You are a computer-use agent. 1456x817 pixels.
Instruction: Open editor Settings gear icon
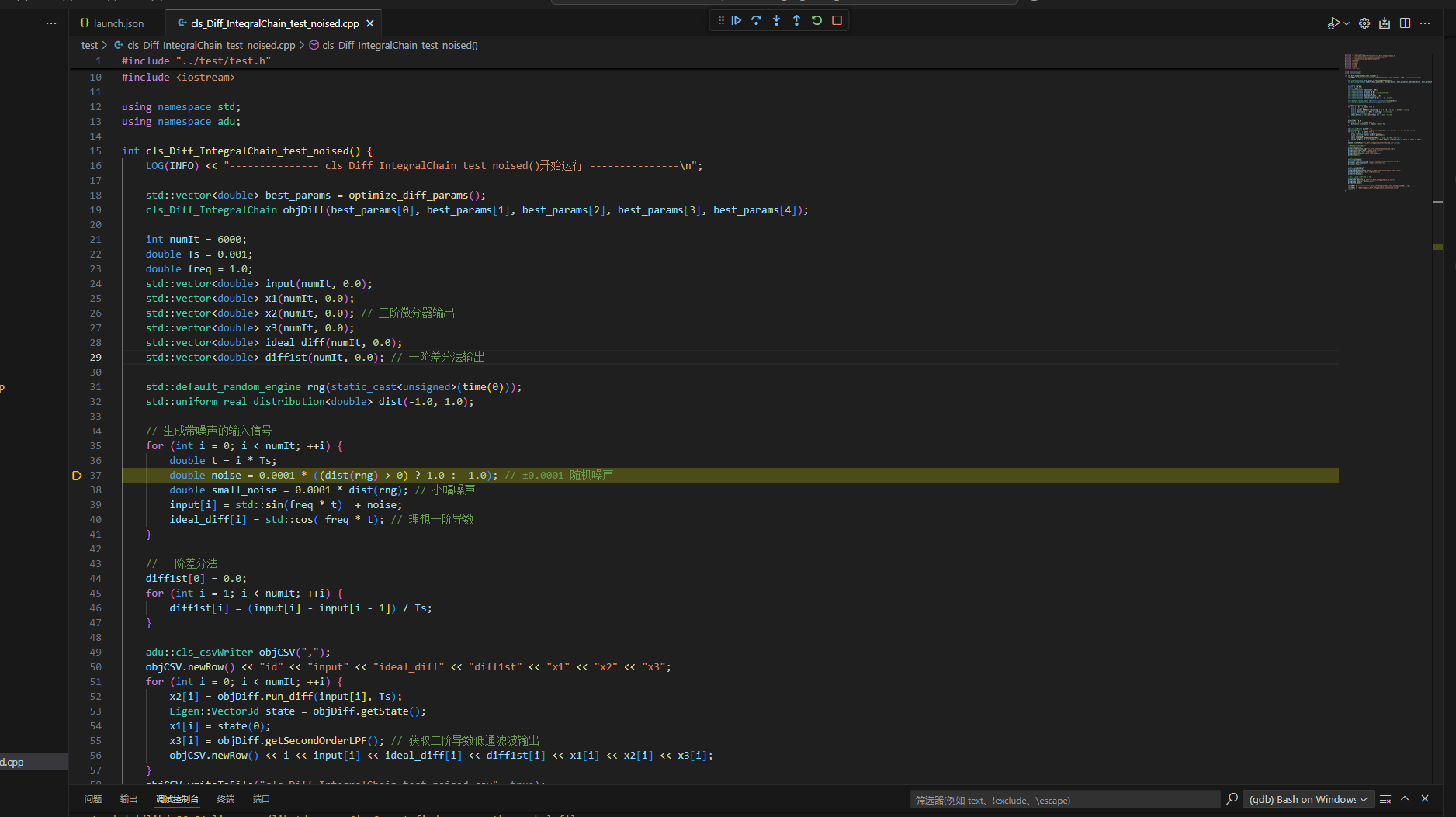point(1364,23)
